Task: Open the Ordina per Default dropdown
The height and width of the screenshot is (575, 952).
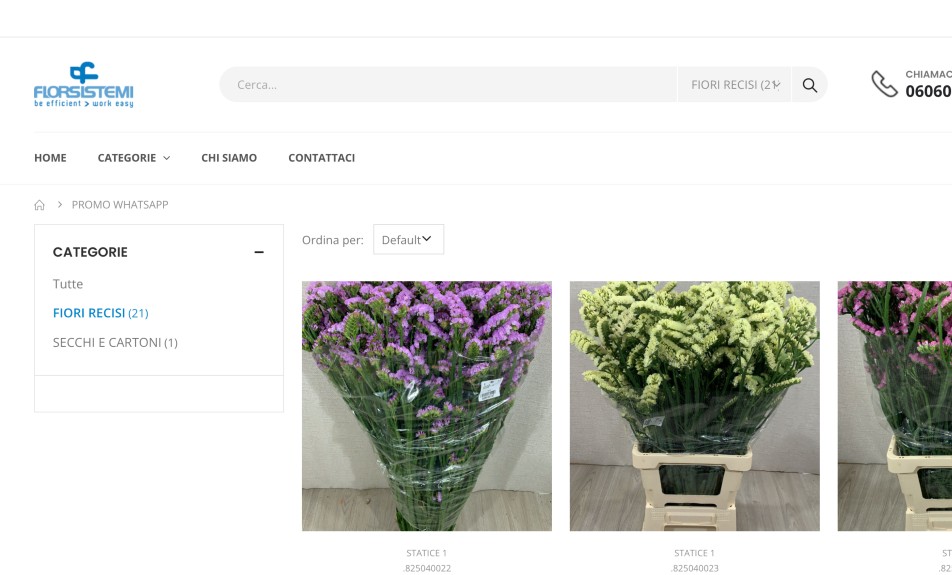Action: 408,240
